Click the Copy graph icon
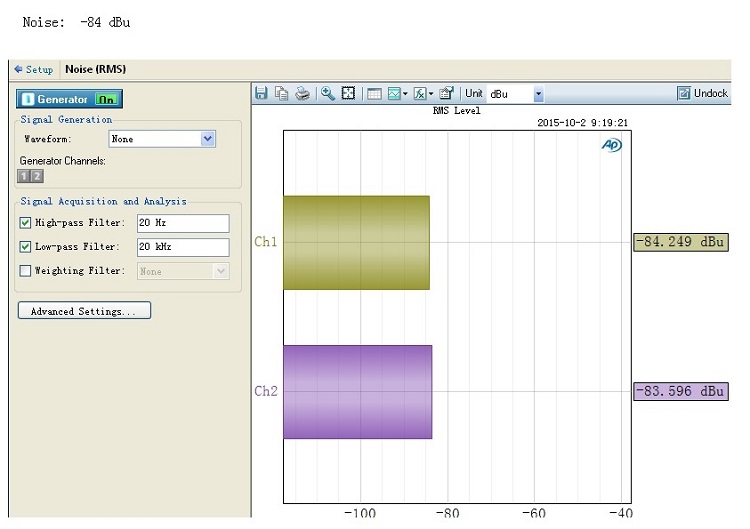The width and height of the screenshot is (750, 529). click(281, 94)
